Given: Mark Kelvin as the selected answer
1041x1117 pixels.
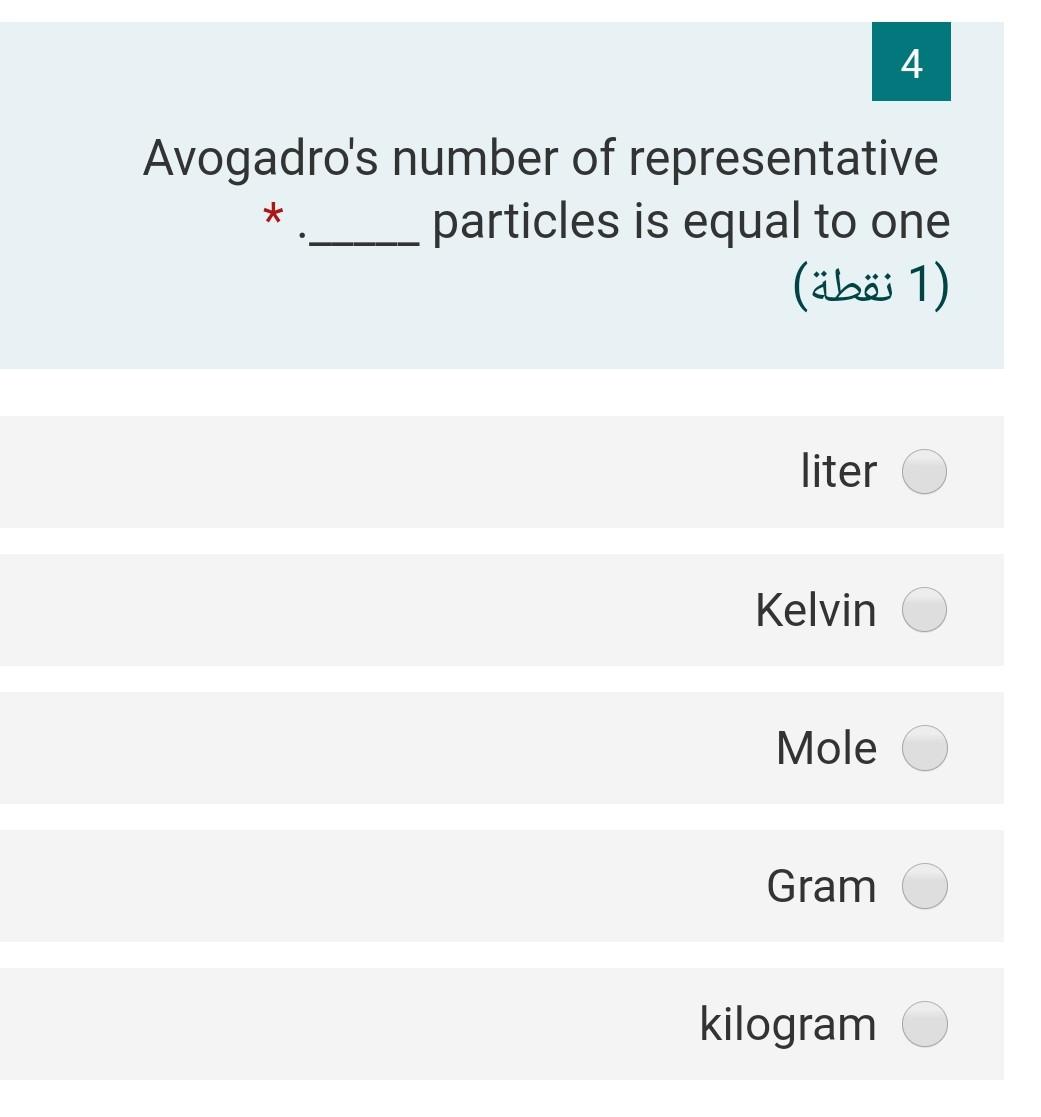Looking at the screenshot, I should tap(923, 609).
